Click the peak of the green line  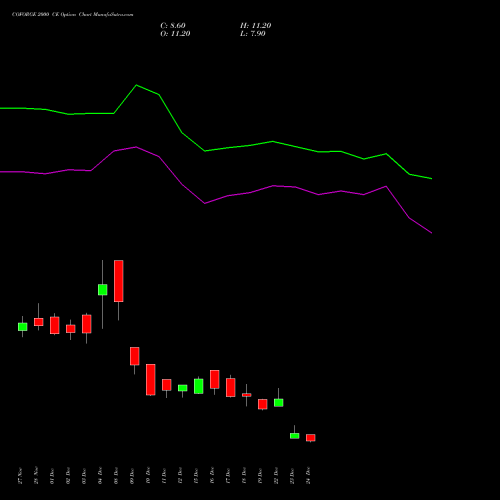(x=136, y=85)
